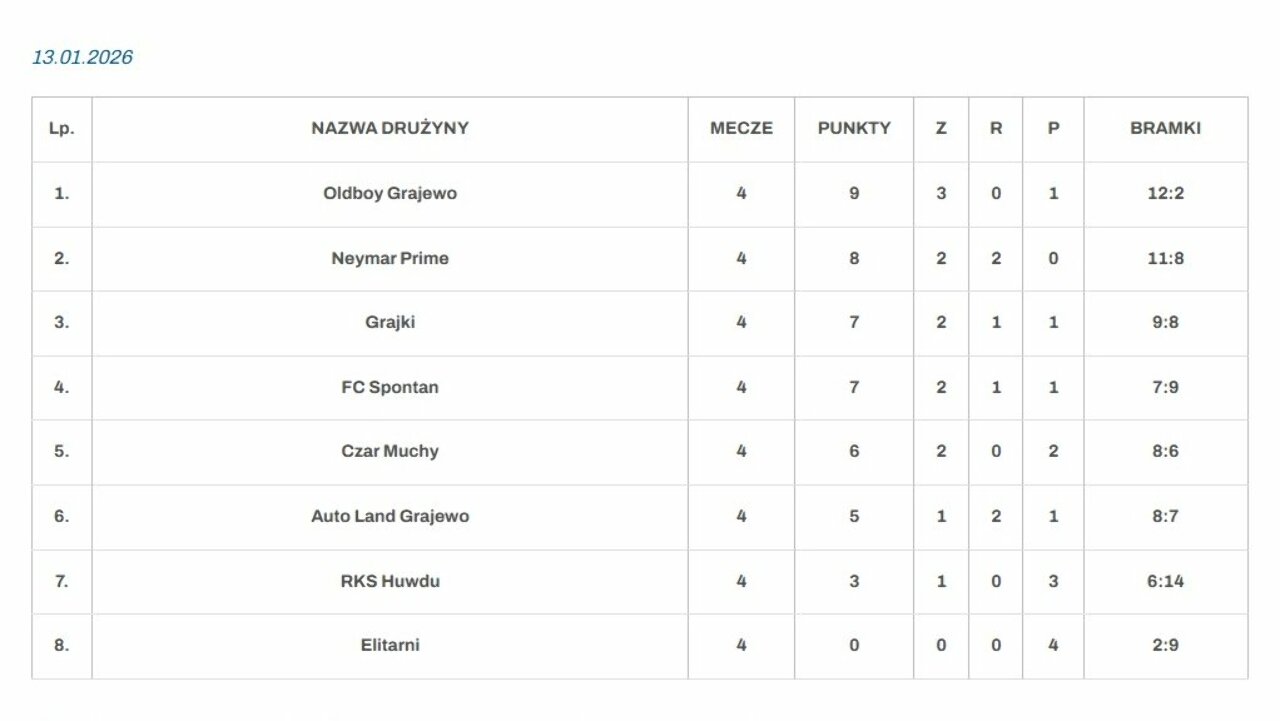Viewport: 1280px width, 721px height.
Task: Click the Grajki team name
Action: [390, 322]
